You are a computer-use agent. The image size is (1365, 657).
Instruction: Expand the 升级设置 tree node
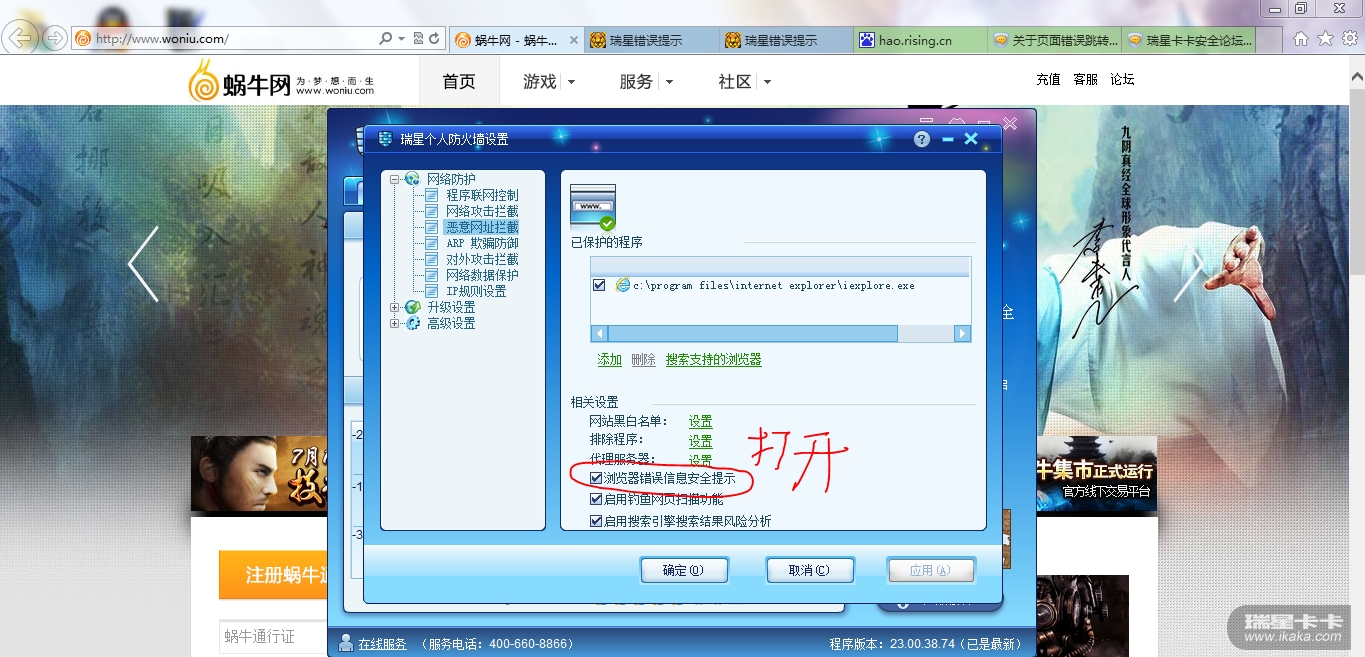394,307
